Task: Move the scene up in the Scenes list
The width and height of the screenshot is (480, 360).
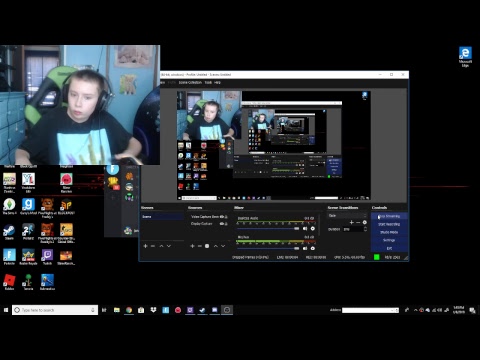Action: [x=161, y=246]
